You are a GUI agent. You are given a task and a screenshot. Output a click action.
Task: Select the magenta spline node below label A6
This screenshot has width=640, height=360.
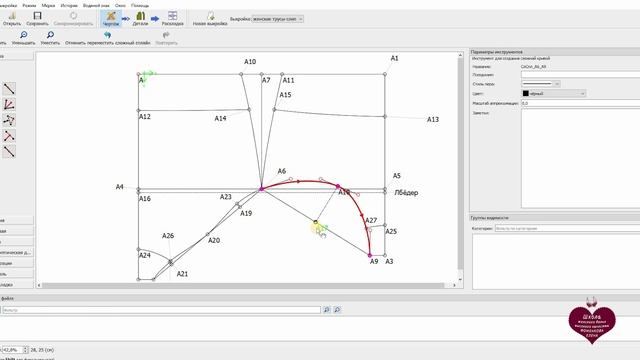click(262, 189)
